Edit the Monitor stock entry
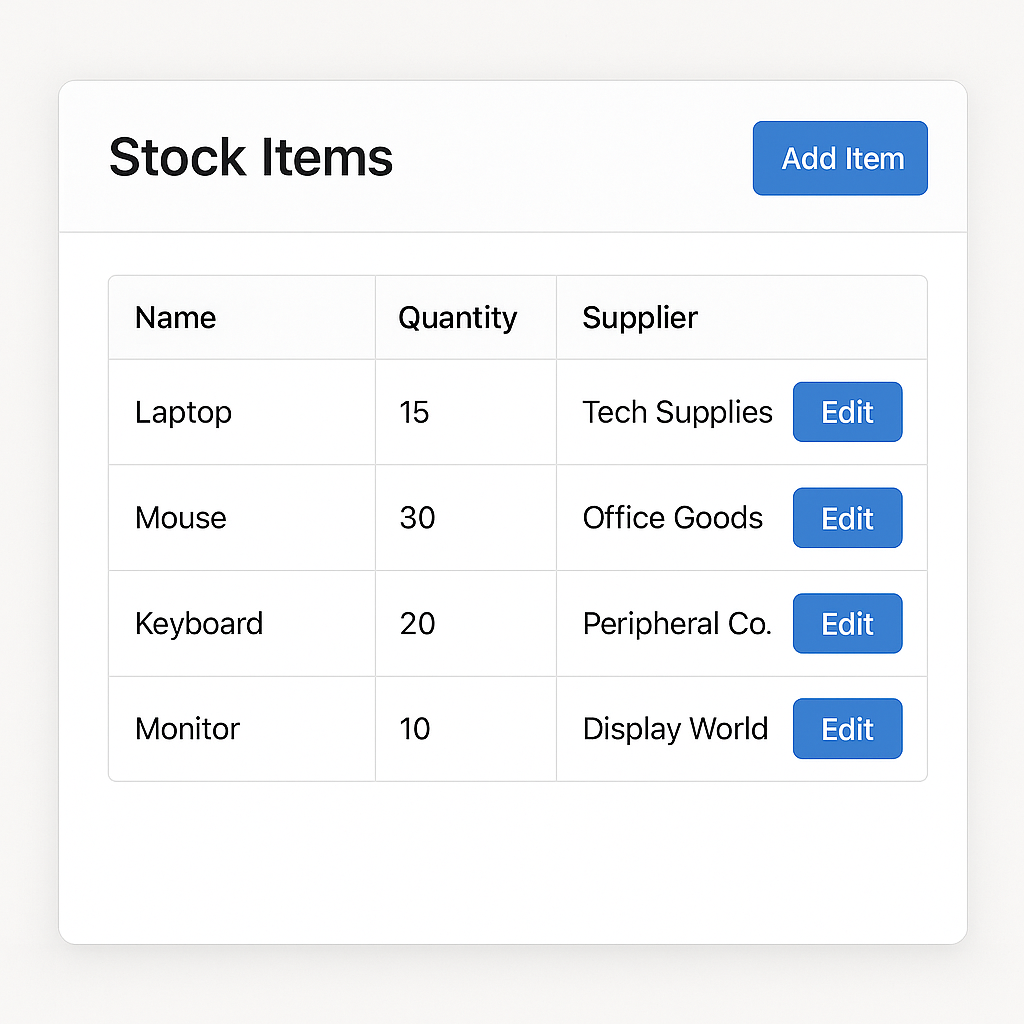1024x1024 pixels. pos(847,729)
